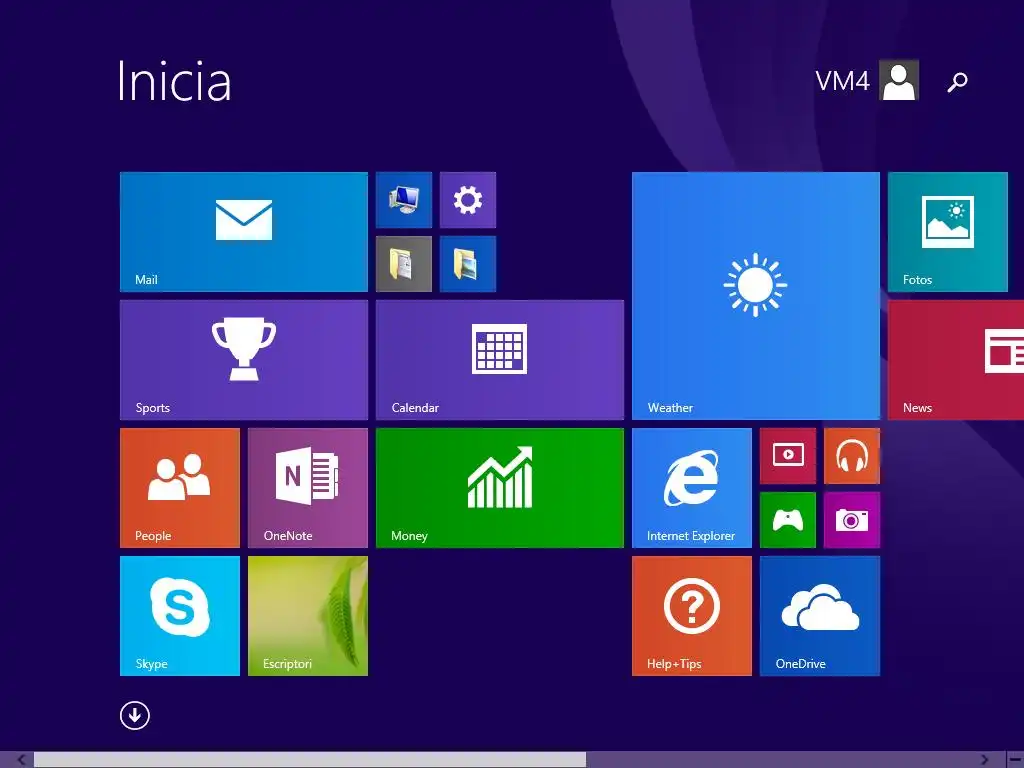Click the scrollbar left arrow
The height and width of the screenshot is (768, 1024).
(21, 760)
